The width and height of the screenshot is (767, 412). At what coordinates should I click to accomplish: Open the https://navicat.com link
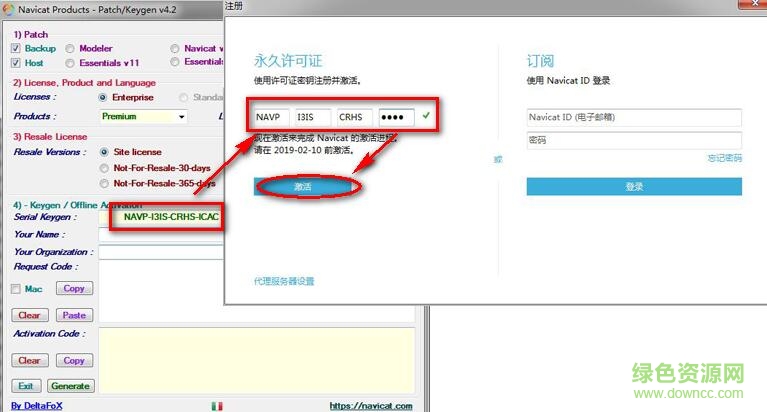point(371,406)
